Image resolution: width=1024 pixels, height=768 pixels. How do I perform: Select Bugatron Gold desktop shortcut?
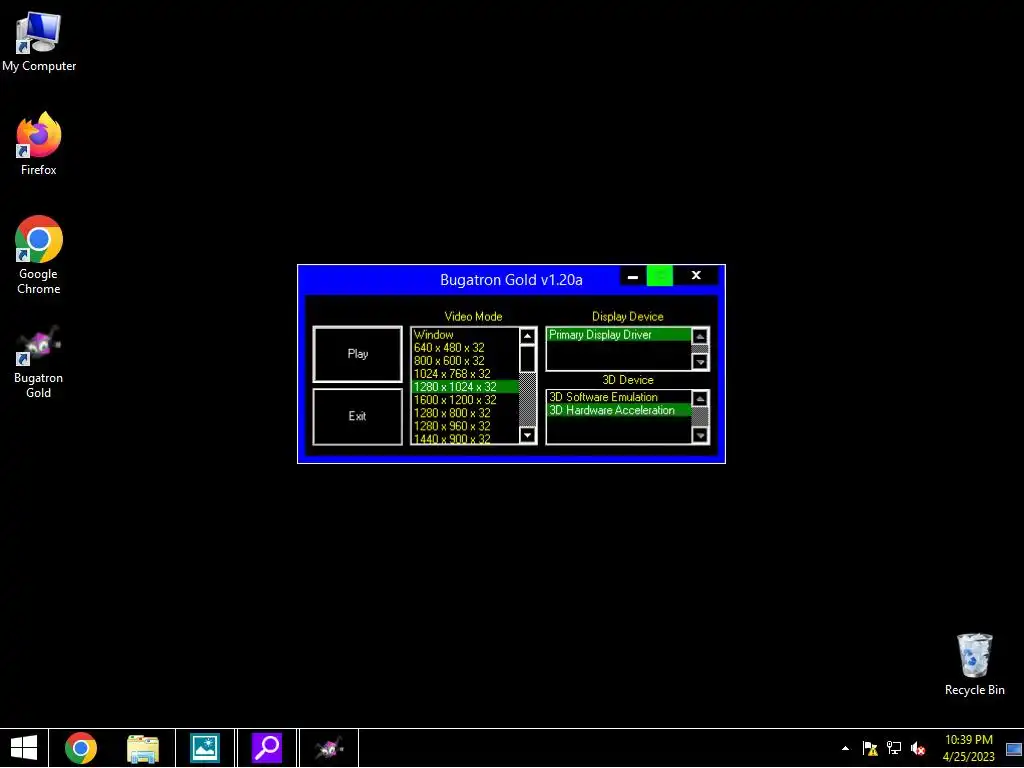(39, 362)
